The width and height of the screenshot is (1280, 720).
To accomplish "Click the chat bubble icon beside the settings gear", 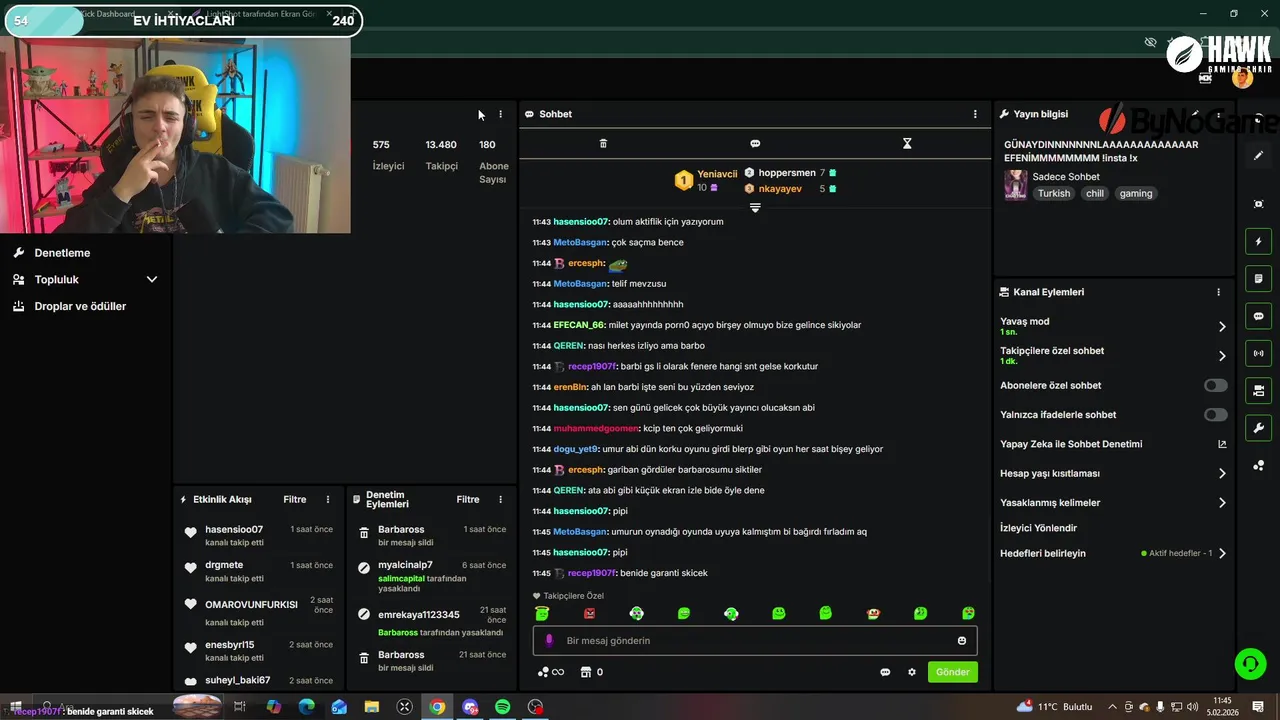I will click(x=885, y=672).
